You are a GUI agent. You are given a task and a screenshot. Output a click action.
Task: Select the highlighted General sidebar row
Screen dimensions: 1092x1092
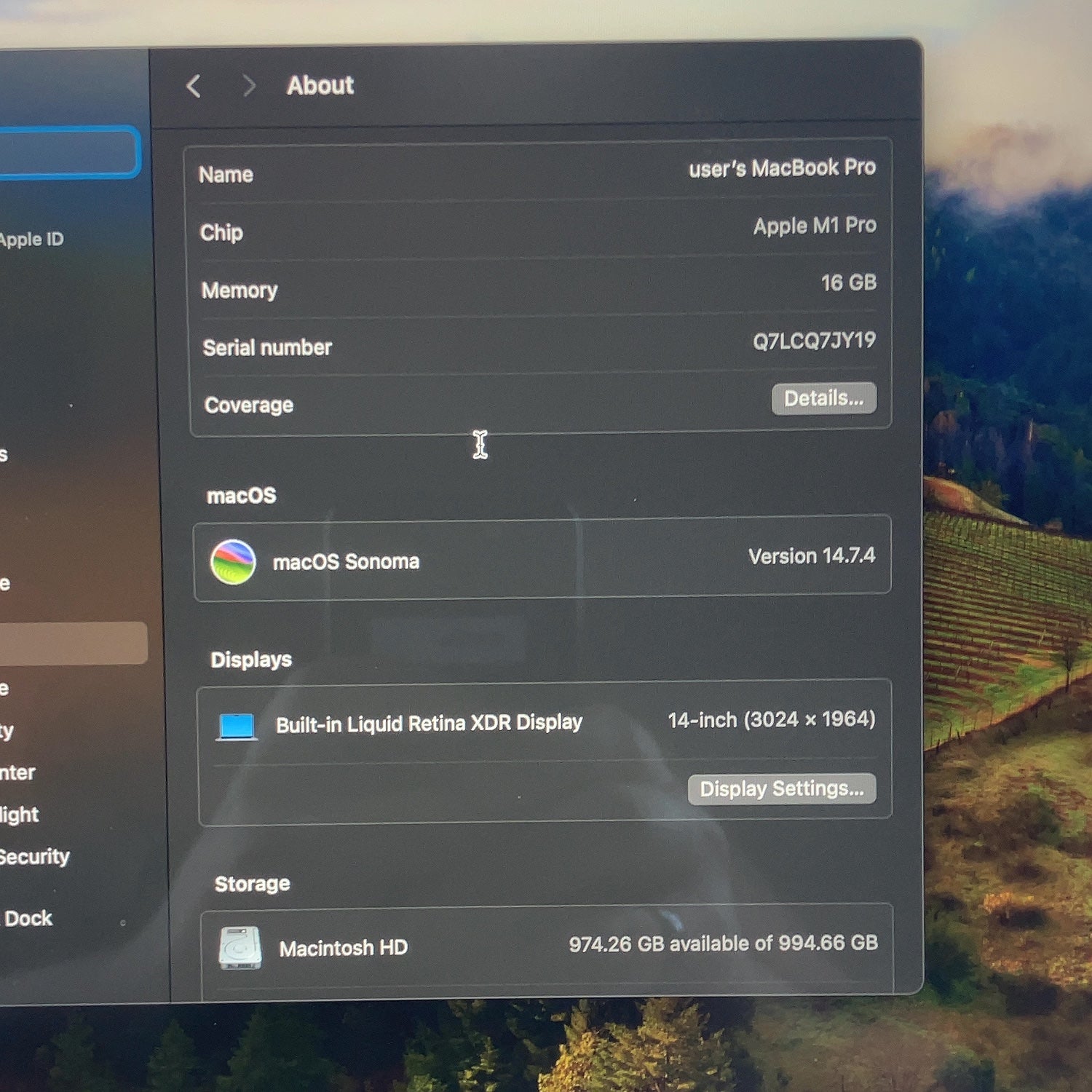[x=73, y=643]
